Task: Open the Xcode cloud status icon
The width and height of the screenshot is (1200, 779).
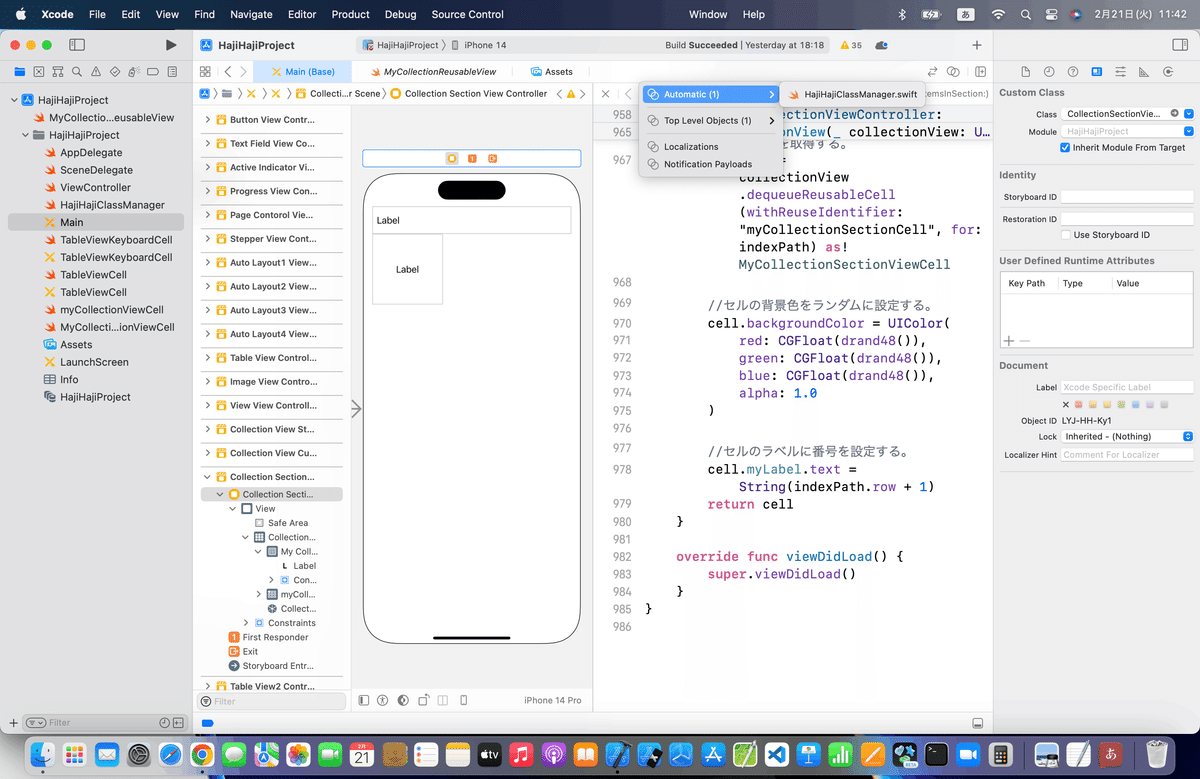Action: (881, 45)
